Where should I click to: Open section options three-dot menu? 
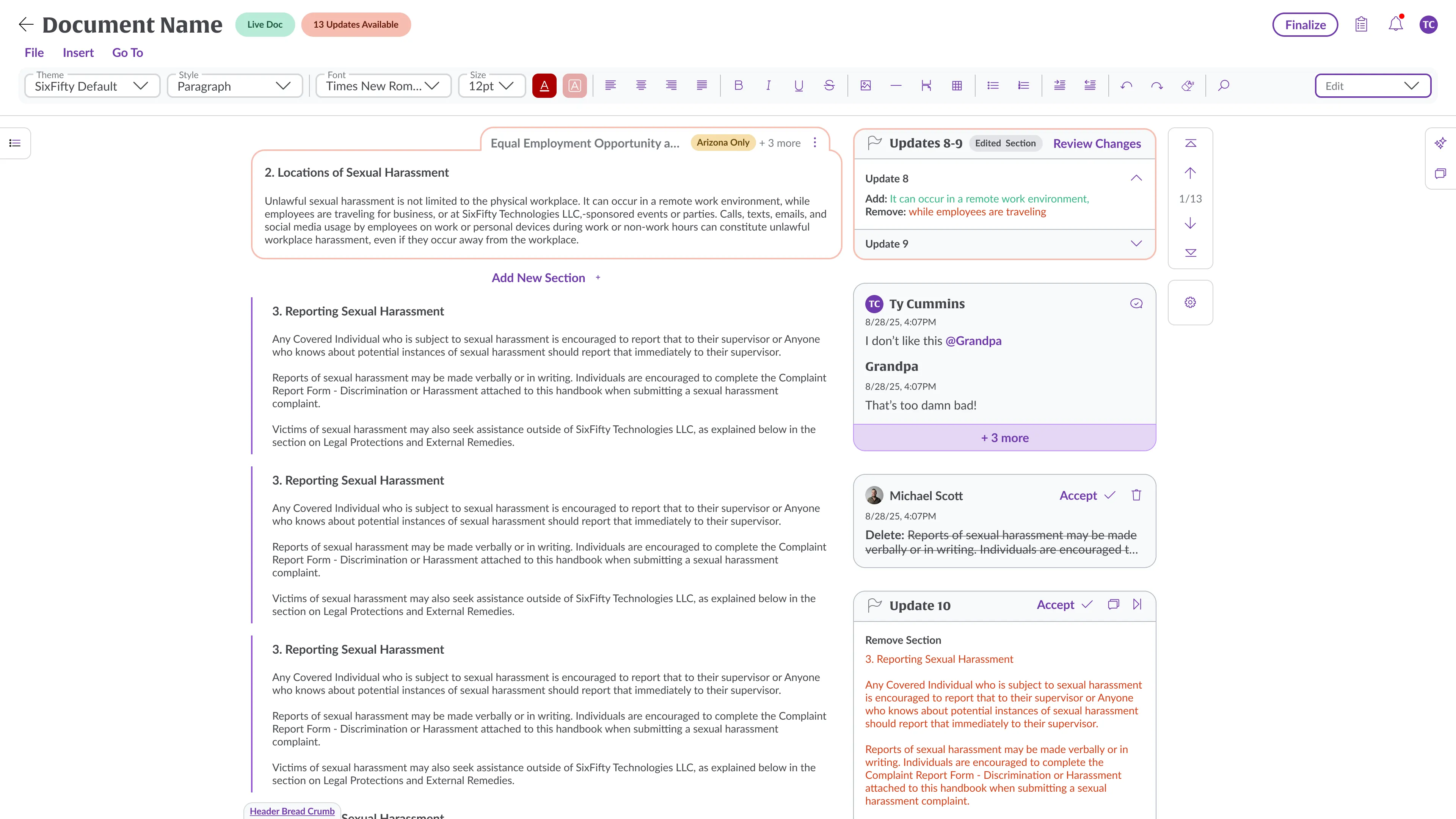click(x=815, y=143)
